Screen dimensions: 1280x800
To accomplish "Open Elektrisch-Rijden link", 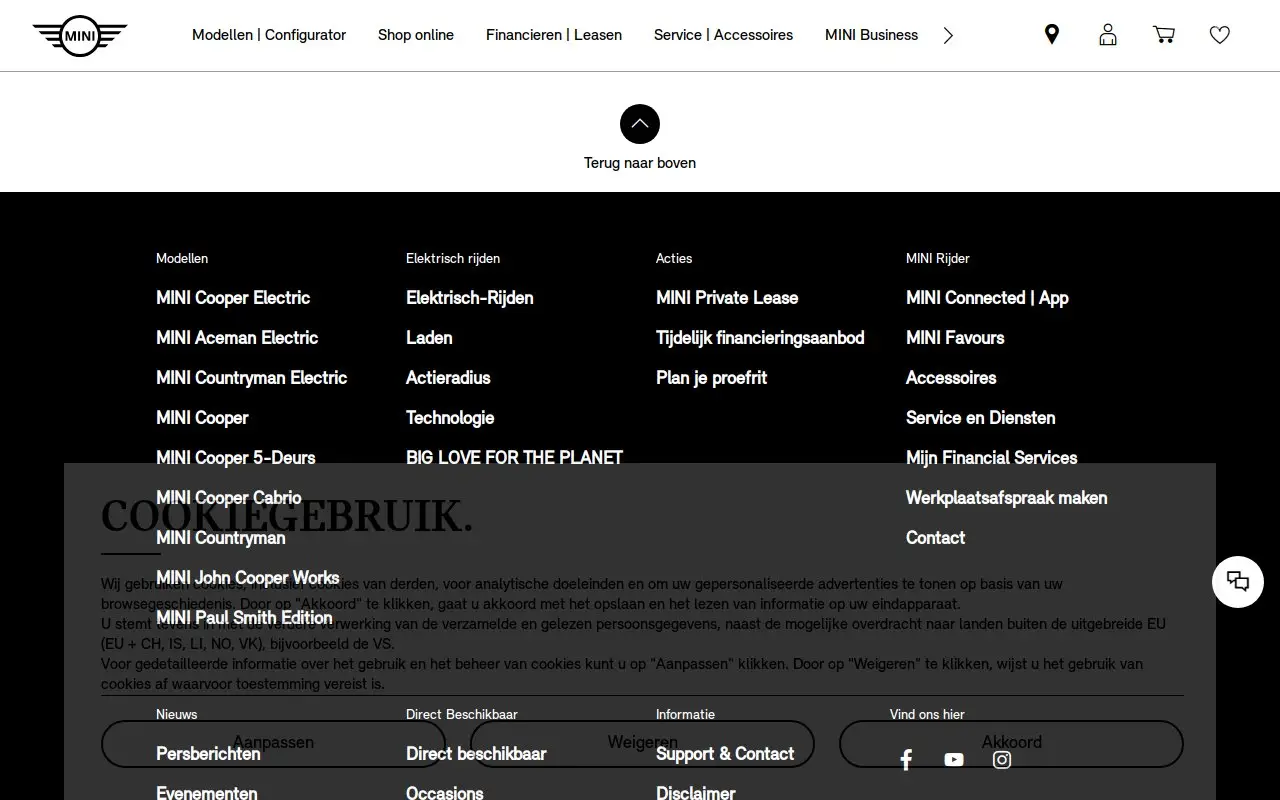I will click(x=469, y=298).
